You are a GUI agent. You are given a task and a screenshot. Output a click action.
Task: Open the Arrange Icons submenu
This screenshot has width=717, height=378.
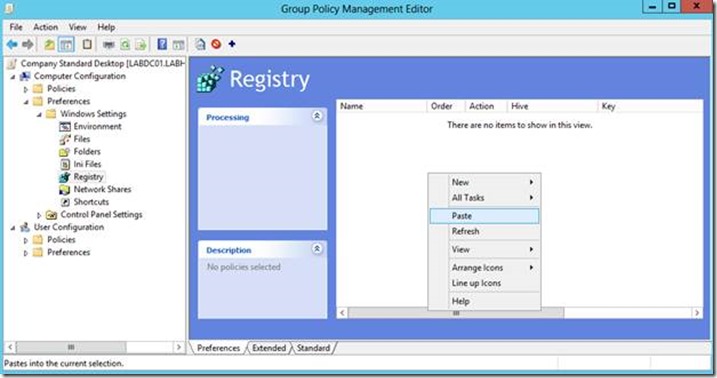tap(484, 268)
